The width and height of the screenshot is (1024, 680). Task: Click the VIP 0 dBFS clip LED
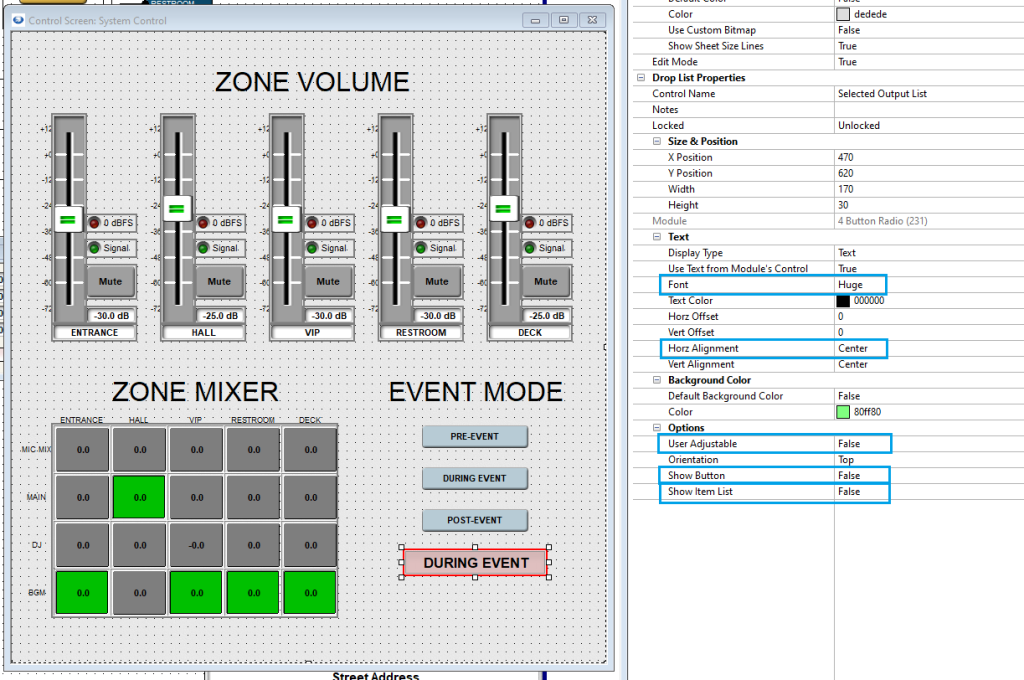coord(312,223)
